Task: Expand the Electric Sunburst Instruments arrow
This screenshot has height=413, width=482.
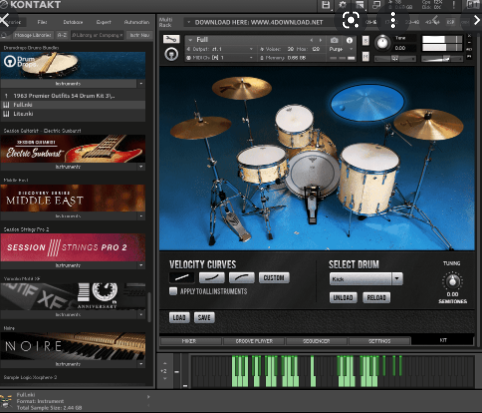Action: 141,166
